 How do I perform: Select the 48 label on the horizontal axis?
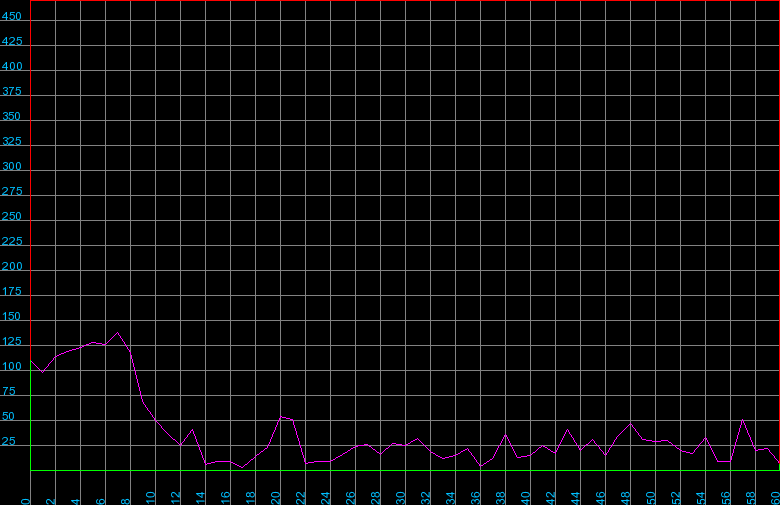[x=625, y=498]
